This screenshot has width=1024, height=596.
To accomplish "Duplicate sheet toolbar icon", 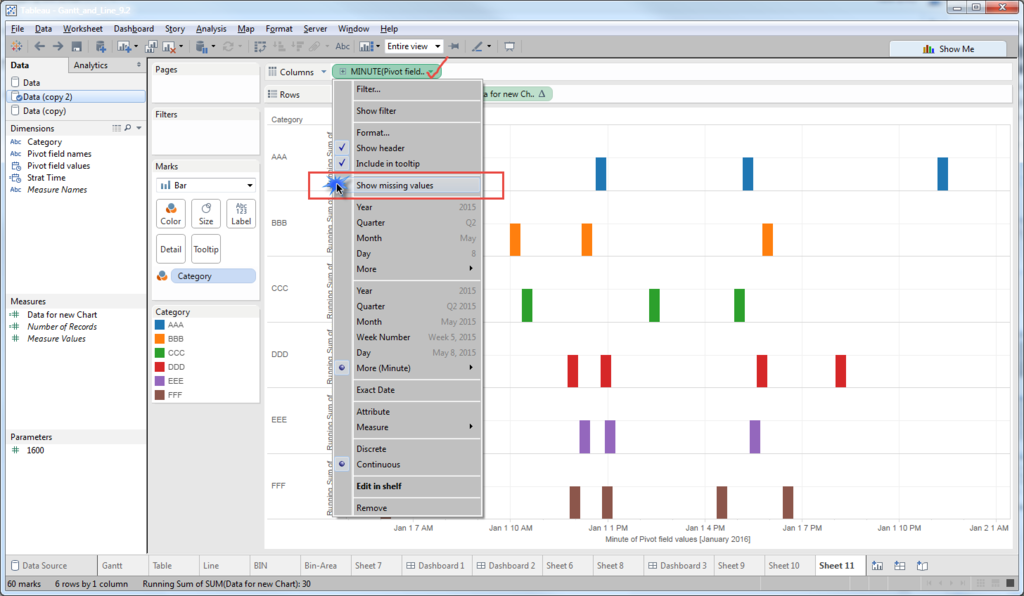I will [151, 46].
